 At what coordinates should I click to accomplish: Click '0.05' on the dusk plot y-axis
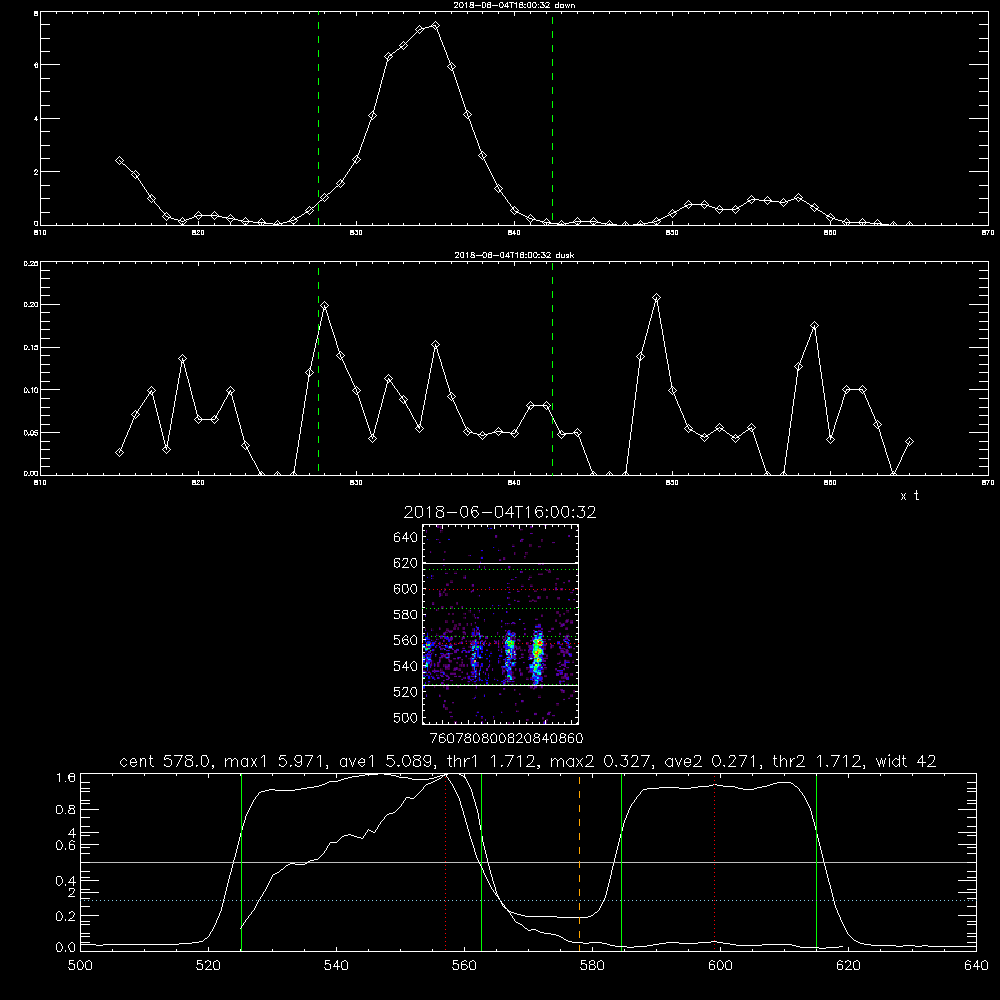point(31,432)
